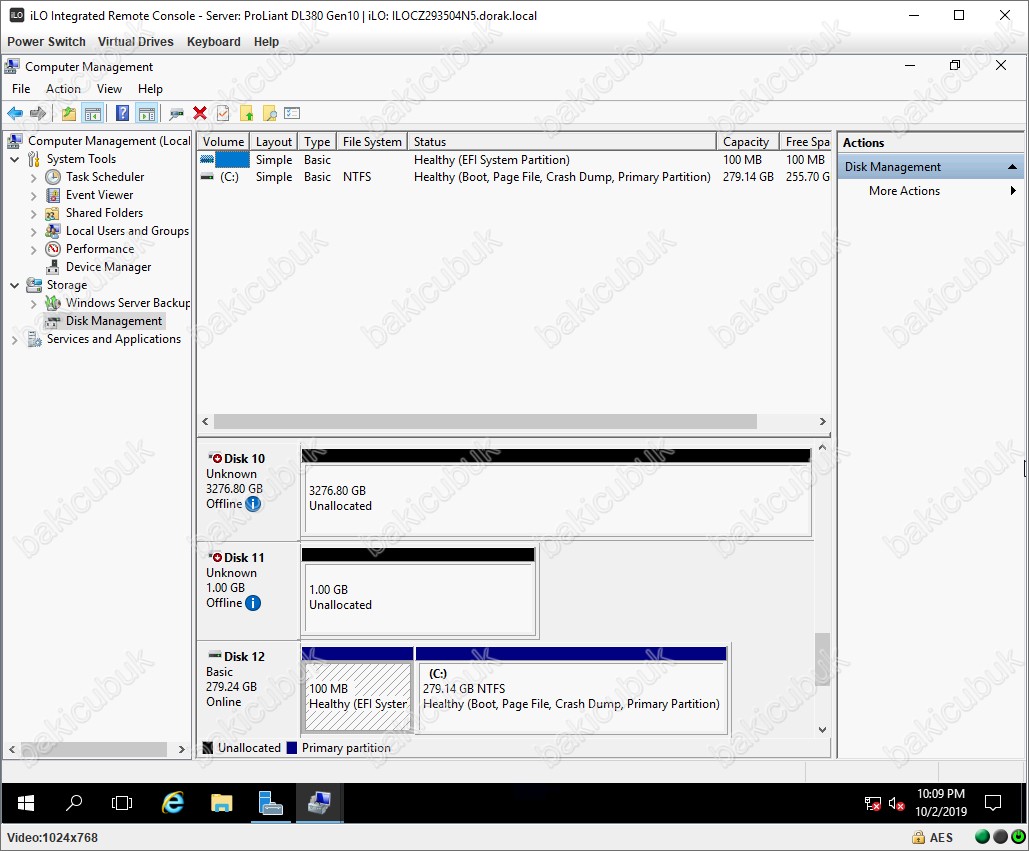This screenshot has height=851, width=1029.
Task: Open File Explorer from the taskbar
Action: tap(222, 803)
